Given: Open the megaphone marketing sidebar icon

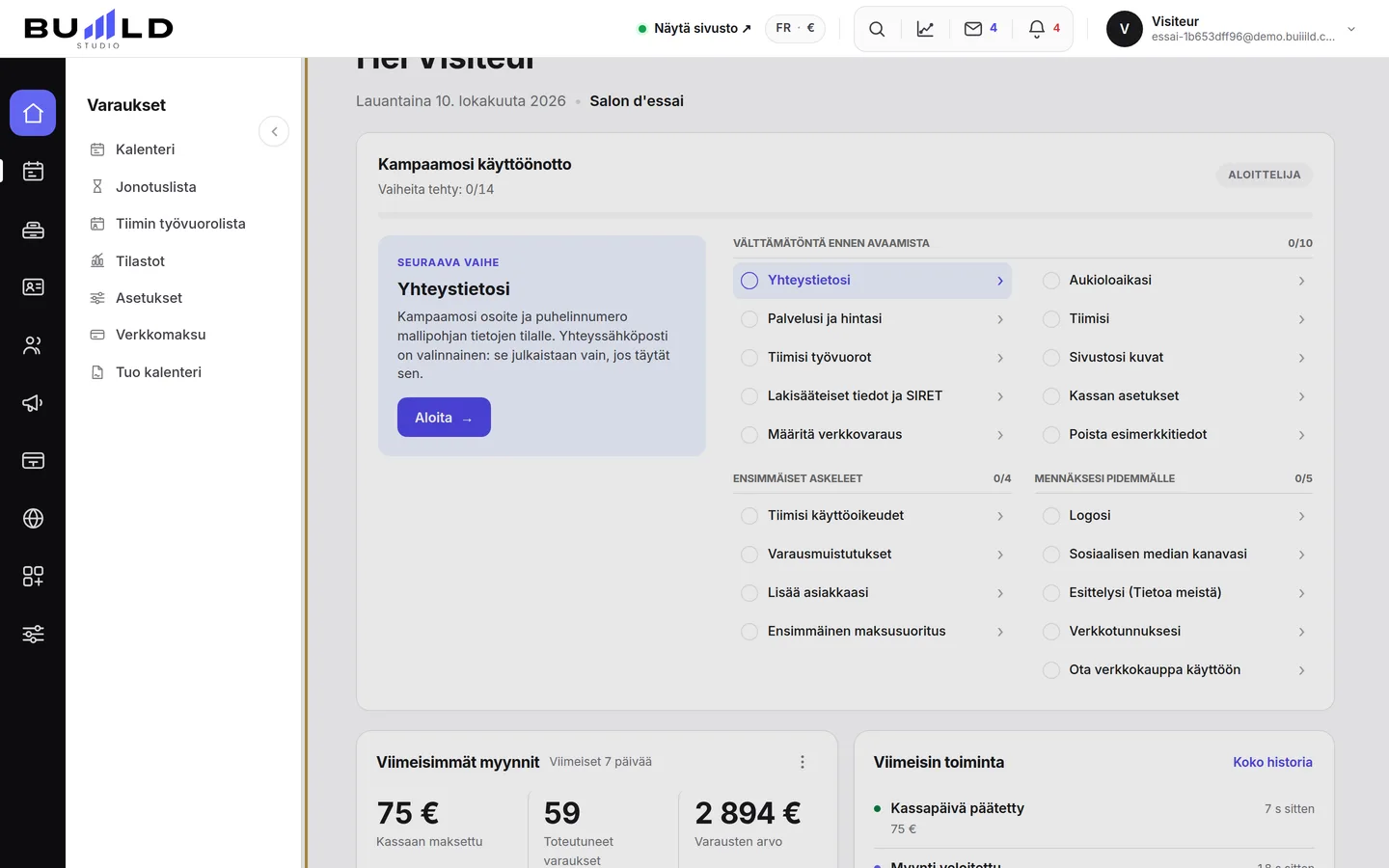Looking at the screenshot, I should [33, 403].
